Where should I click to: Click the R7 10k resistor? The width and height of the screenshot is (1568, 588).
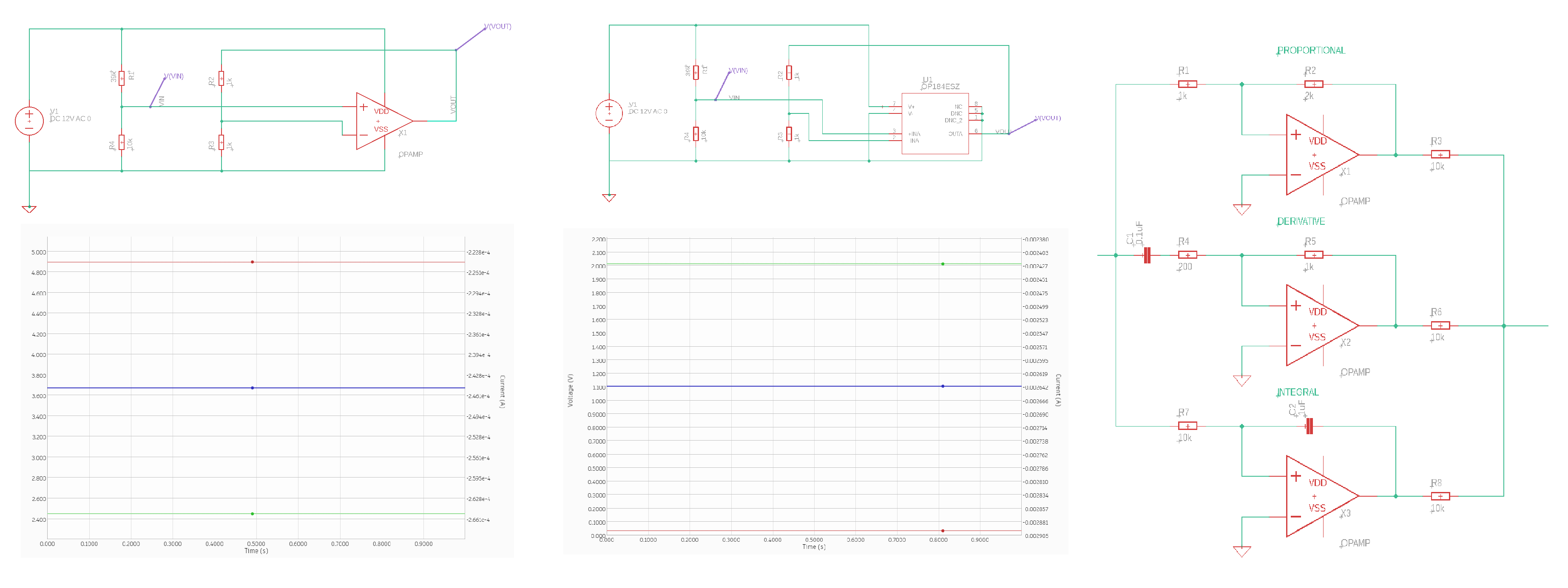tap(1187, 426)
